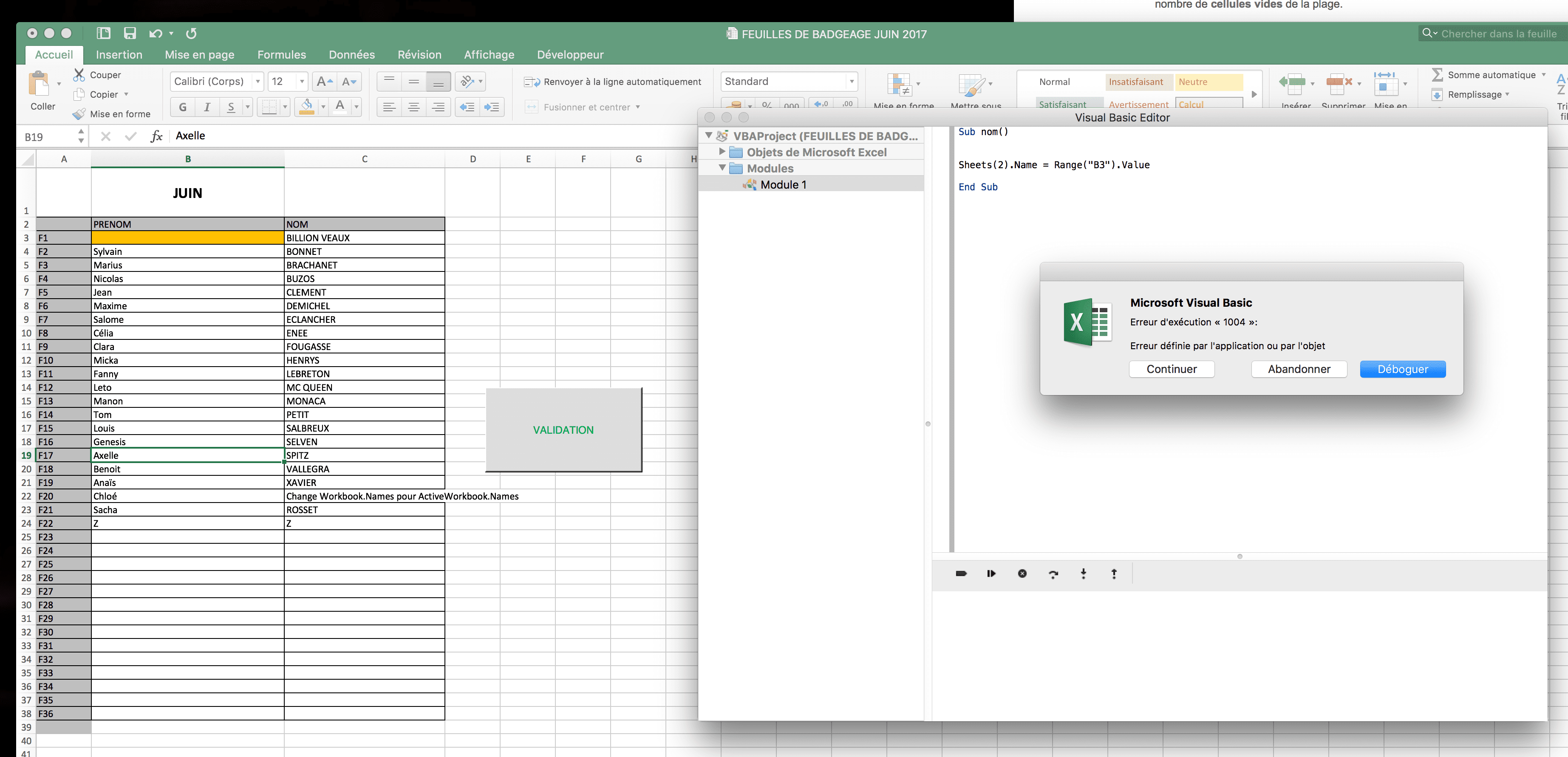The width and height of the screenshot is (1568, 757).
Task: Switch to the Formules ribbon tab
Action: click(x=281, y=55)
